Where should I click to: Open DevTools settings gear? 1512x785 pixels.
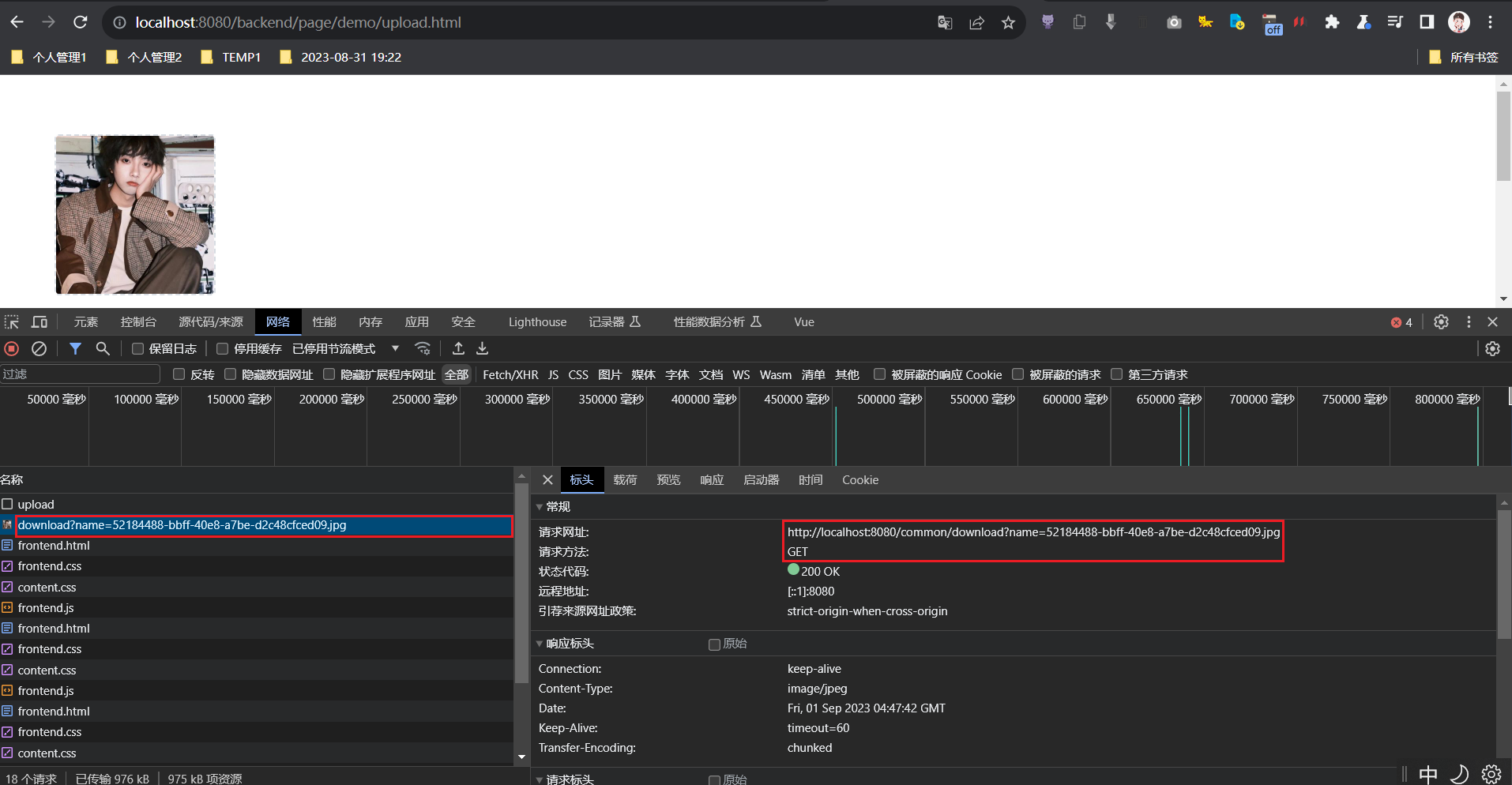click(x=1441, y=322)
